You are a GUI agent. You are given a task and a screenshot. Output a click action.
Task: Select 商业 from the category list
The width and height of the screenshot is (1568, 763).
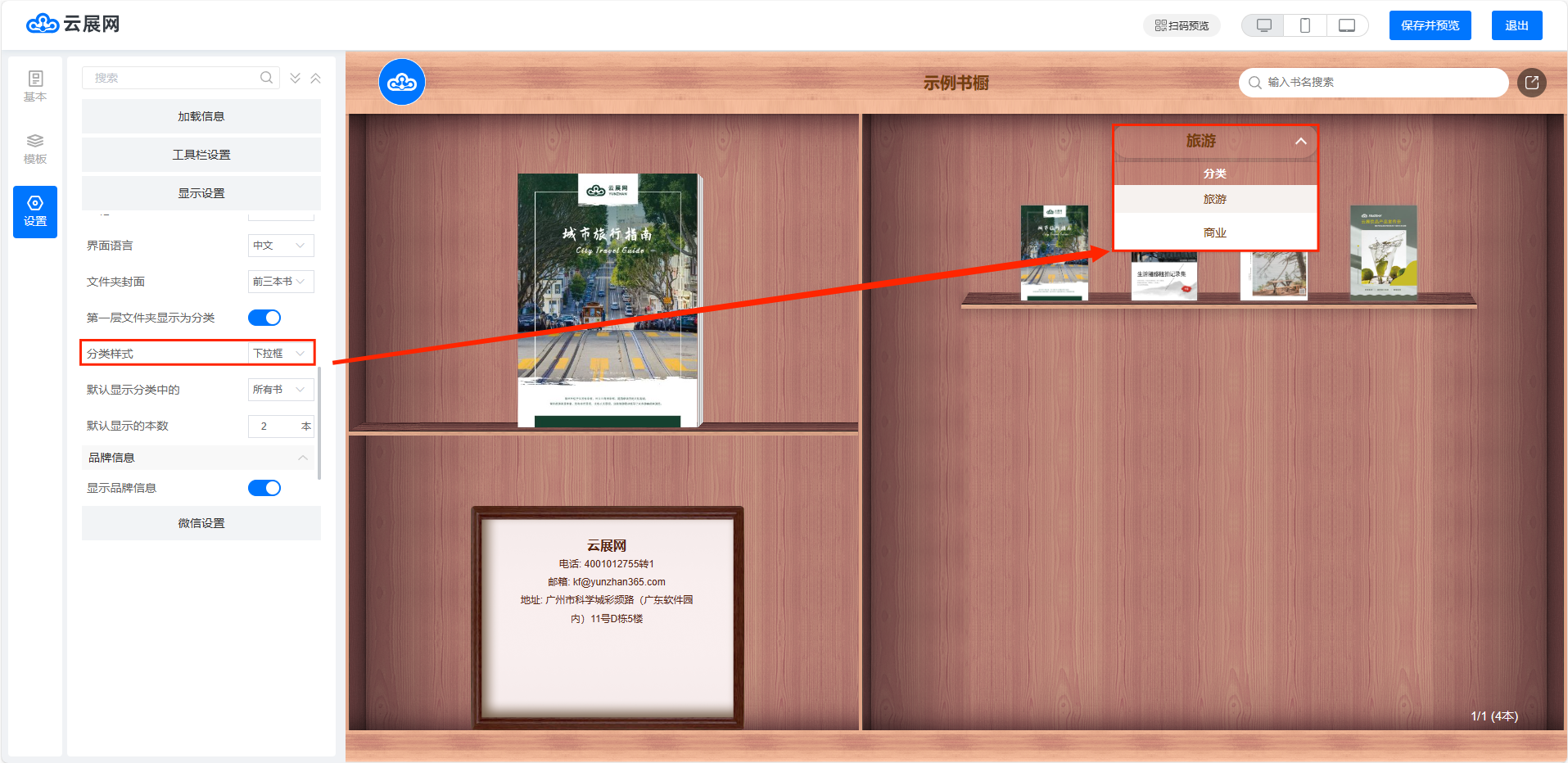1214,233
